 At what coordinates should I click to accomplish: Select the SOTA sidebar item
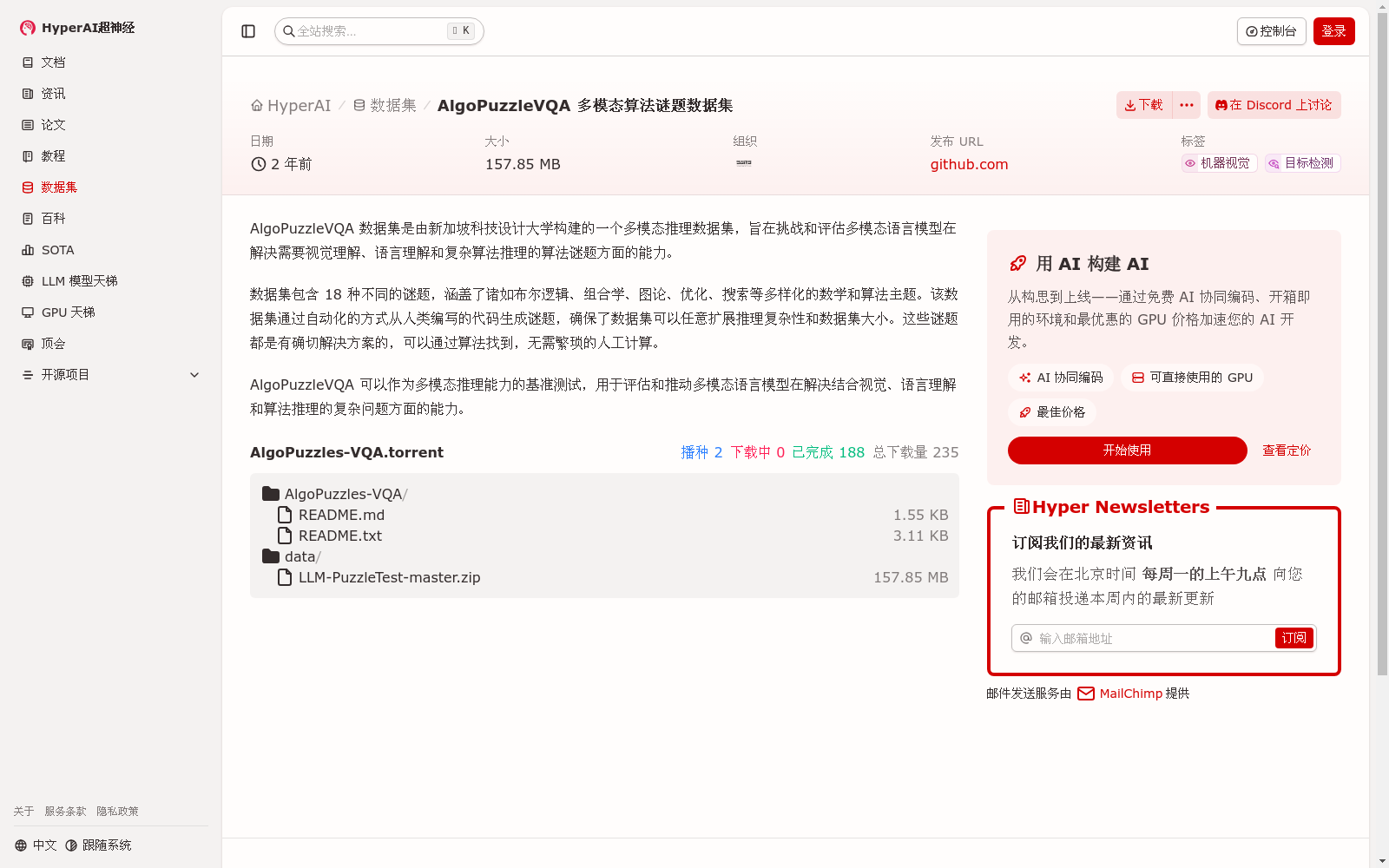point(58,249)
